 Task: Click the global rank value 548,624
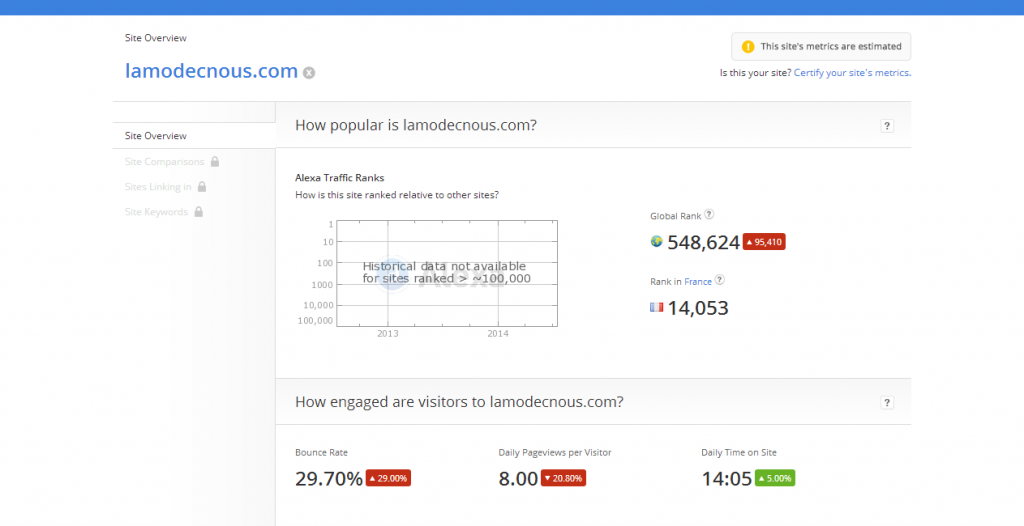703,242
